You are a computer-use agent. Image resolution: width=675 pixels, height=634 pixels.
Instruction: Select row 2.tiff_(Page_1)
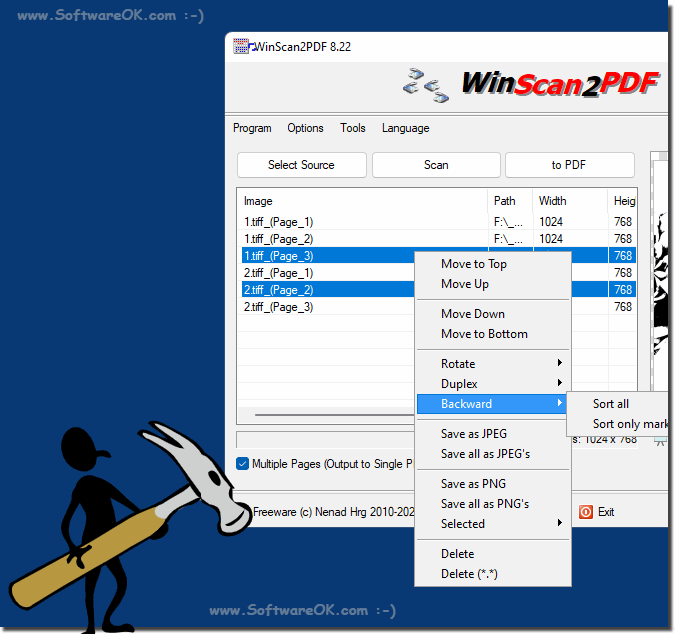coord(327,273)
